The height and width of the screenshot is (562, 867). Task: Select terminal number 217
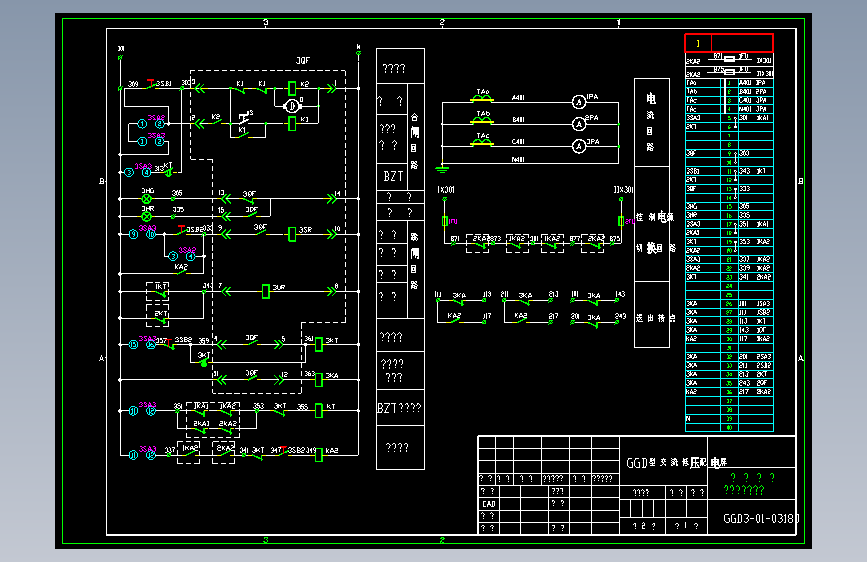pyautogui.click(x=553, y=316)
